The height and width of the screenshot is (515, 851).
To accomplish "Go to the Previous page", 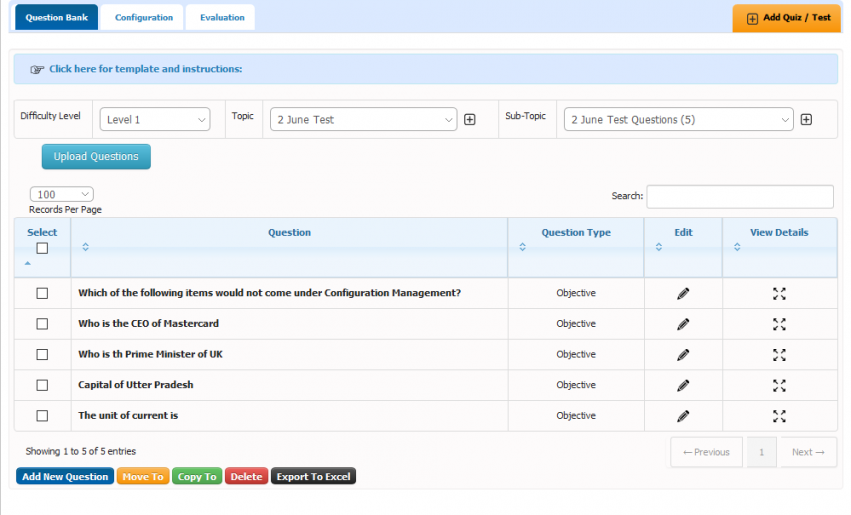I will coord(706,452).
